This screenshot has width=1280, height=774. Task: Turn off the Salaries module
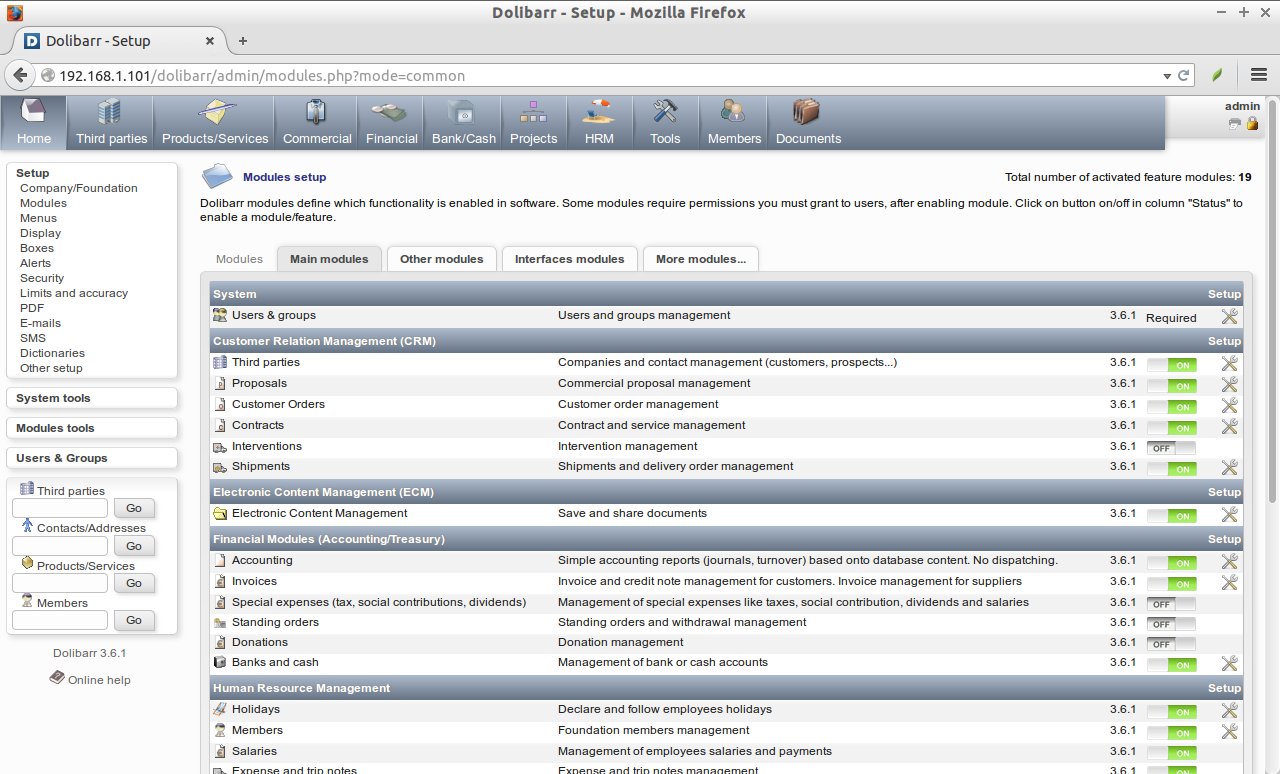pos(1171,753)
